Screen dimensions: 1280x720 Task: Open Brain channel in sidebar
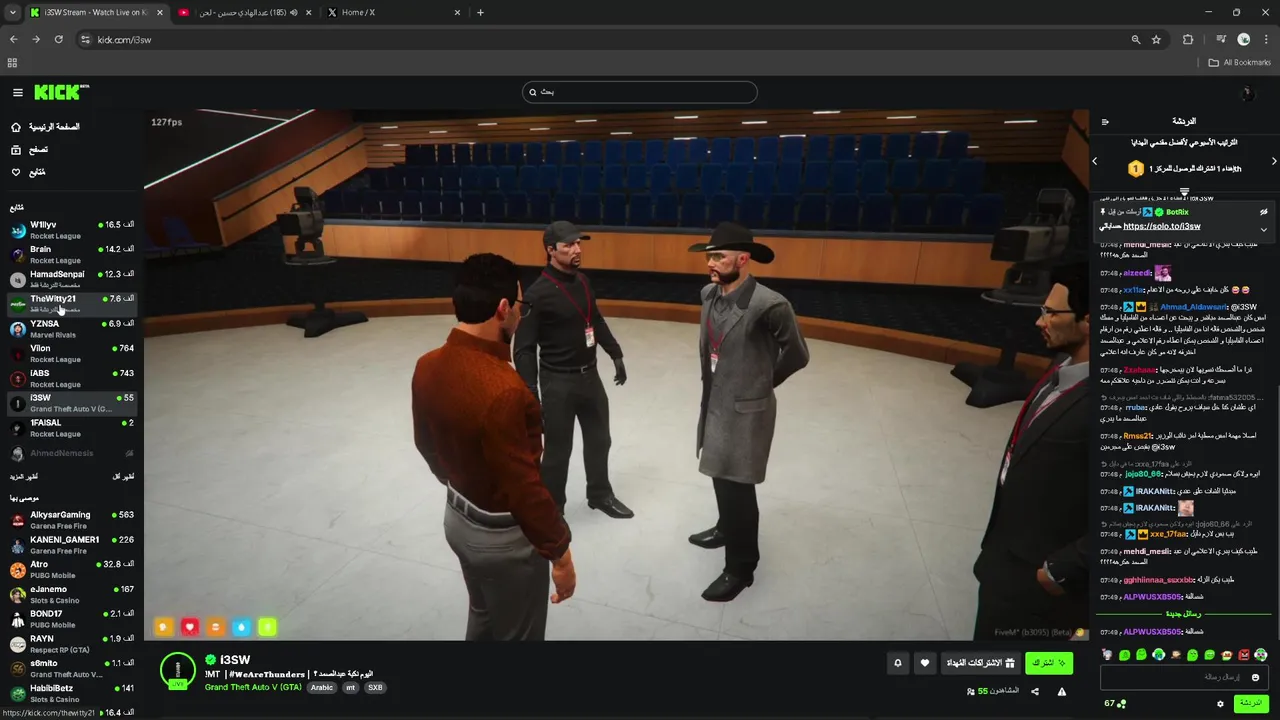point(70,254)
